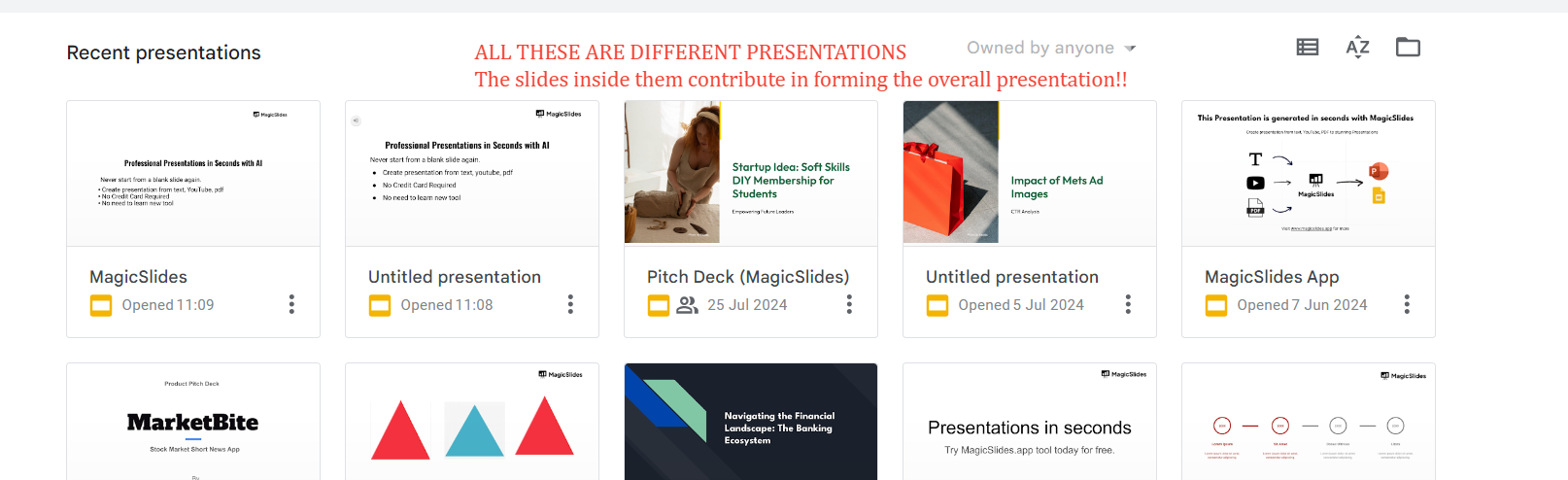Open the Impact of Meta Ad Images thumbnail
This screenshot has height=480, width=1568.
click(x=1030, y=172)
